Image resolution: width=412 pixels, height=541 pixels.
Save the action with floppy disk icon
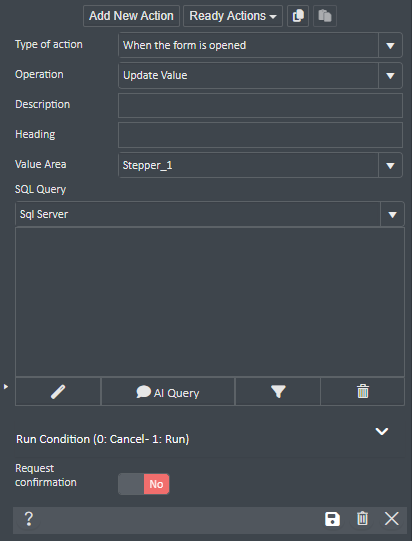pos(332,519)
